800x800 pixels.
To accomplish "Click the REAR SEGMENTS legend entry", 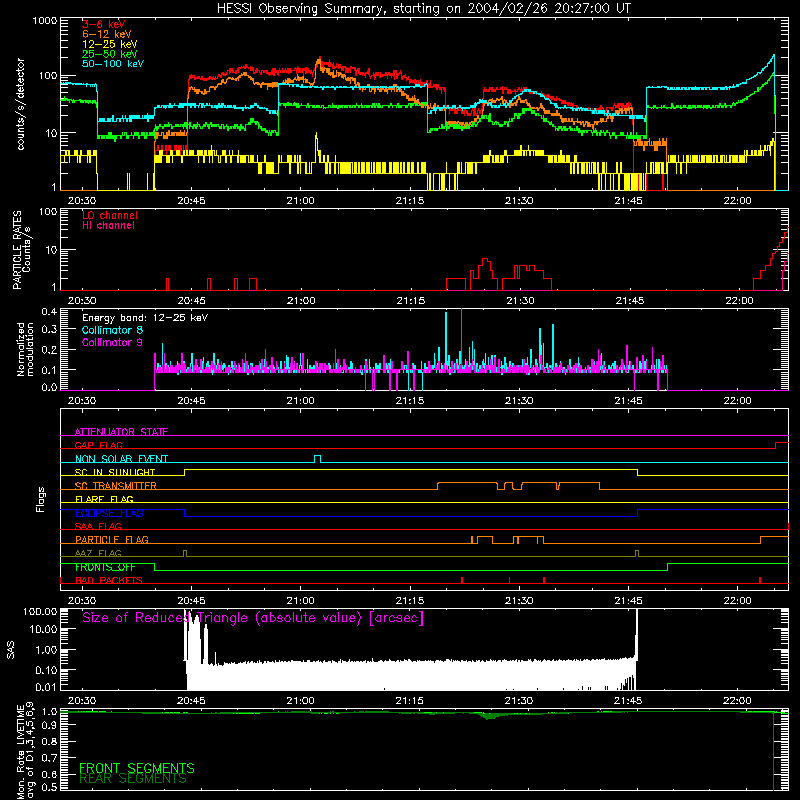I will (133, 779).
